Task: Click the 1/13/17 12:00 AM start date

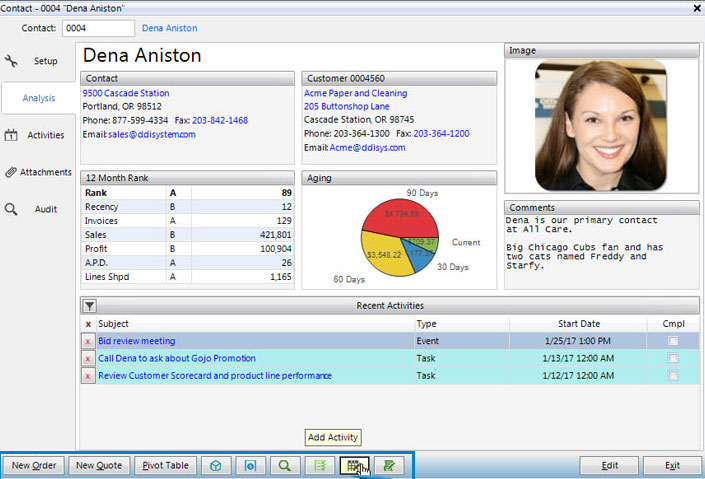Action: [x=578, y=358]
